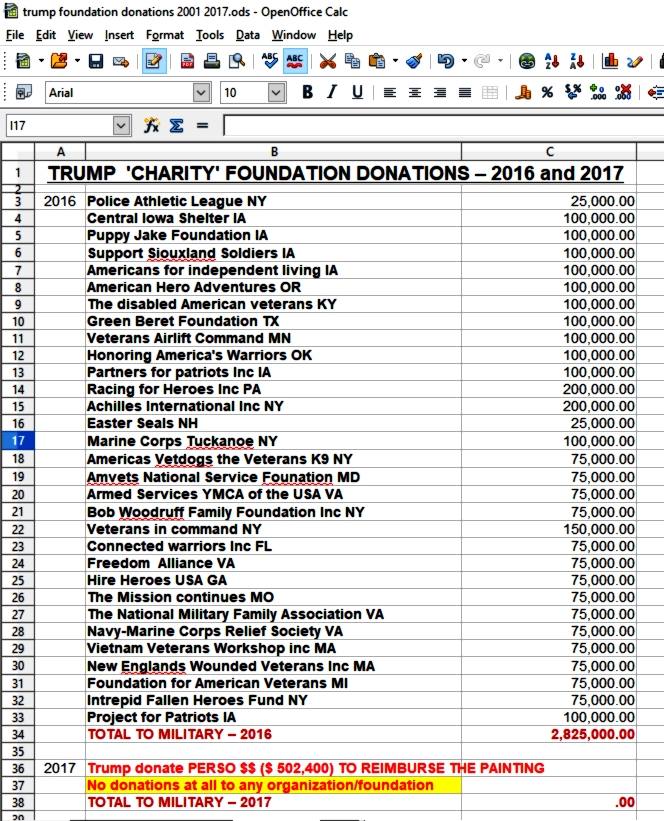Open the font size dropdown
Viewport: 664px width, 821px height.
276,93
